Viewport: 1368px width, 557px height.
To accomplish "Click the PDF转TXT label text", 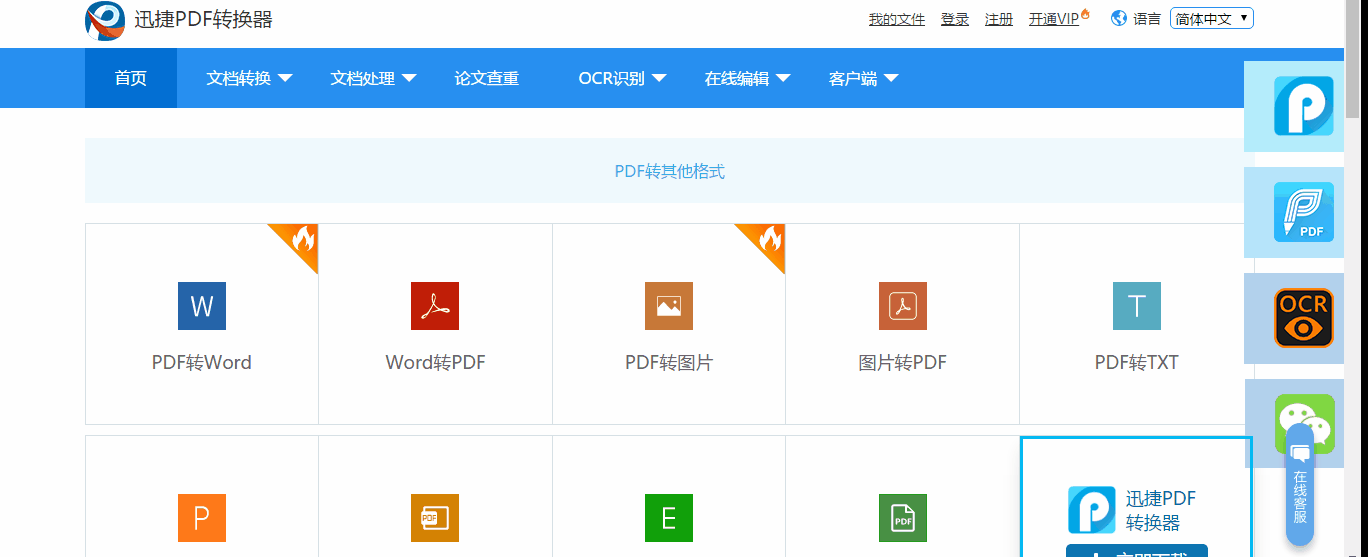I will 1137,363.
